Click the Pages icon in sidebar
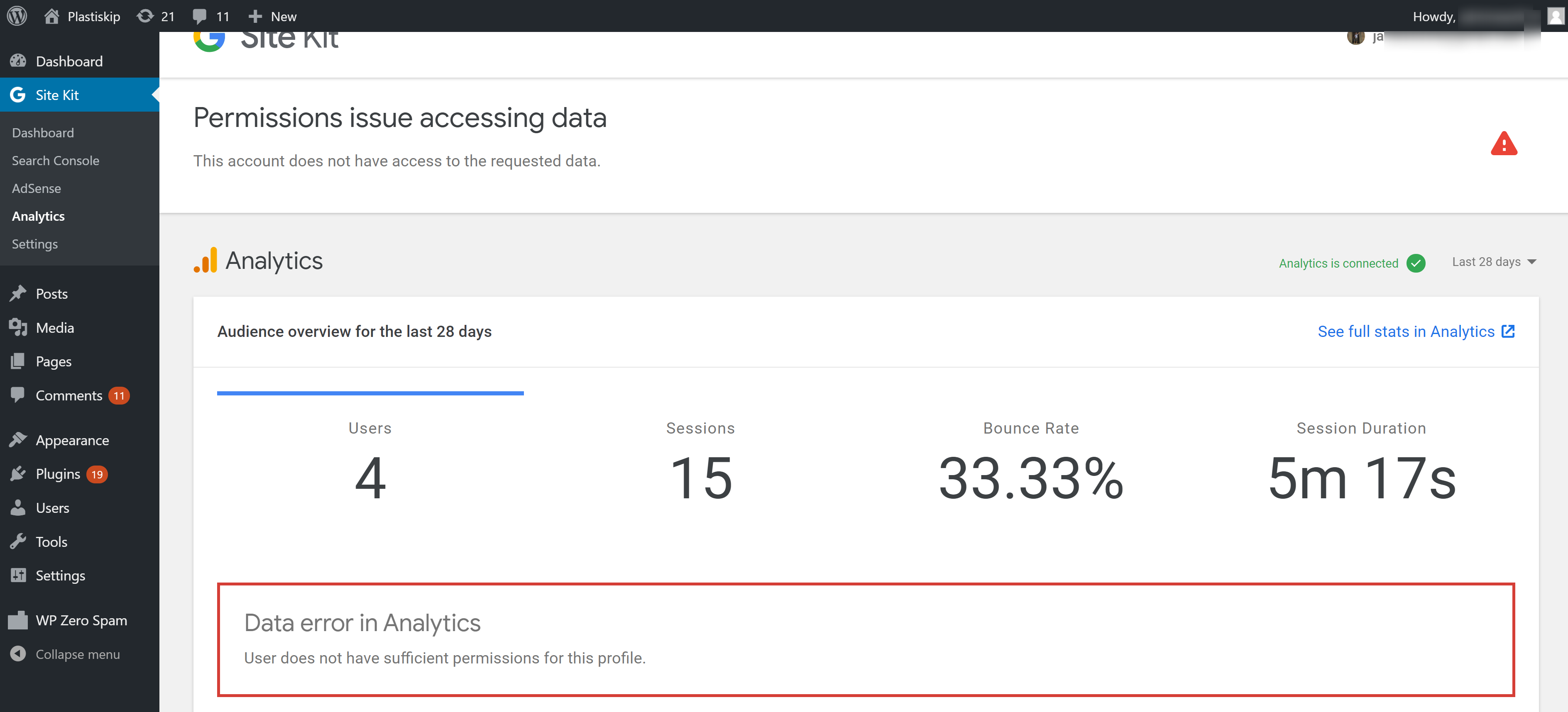This screenshot has width=1568, height=712. pos(18,361)
